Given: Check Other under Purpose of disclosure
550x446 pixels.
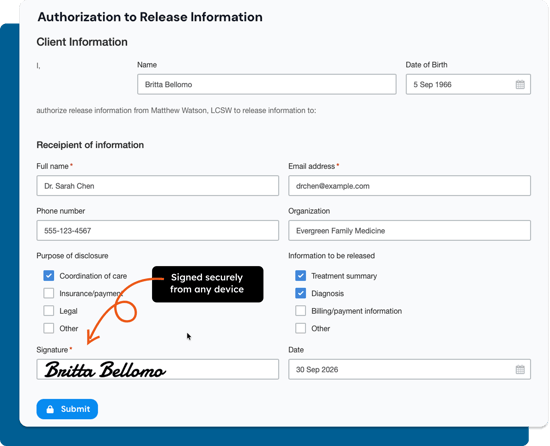Looking at the screenshot, I should click(x=49, y=328).
